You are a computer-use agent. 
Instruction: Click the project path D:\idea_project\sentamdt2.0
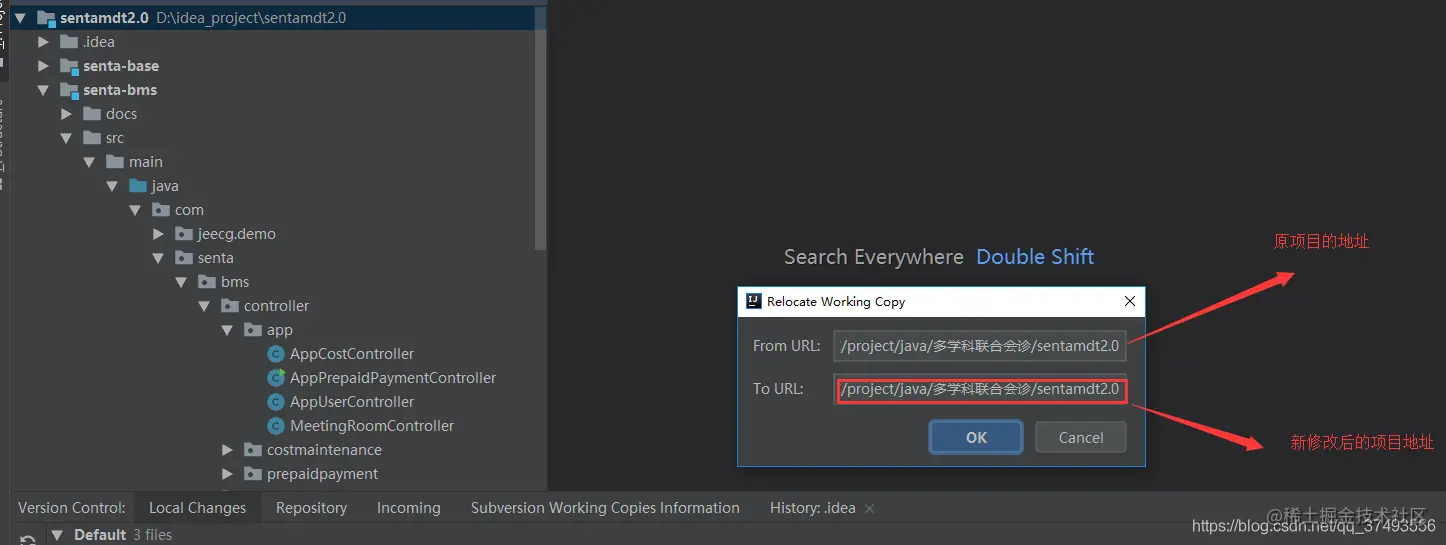pos(251,18)
